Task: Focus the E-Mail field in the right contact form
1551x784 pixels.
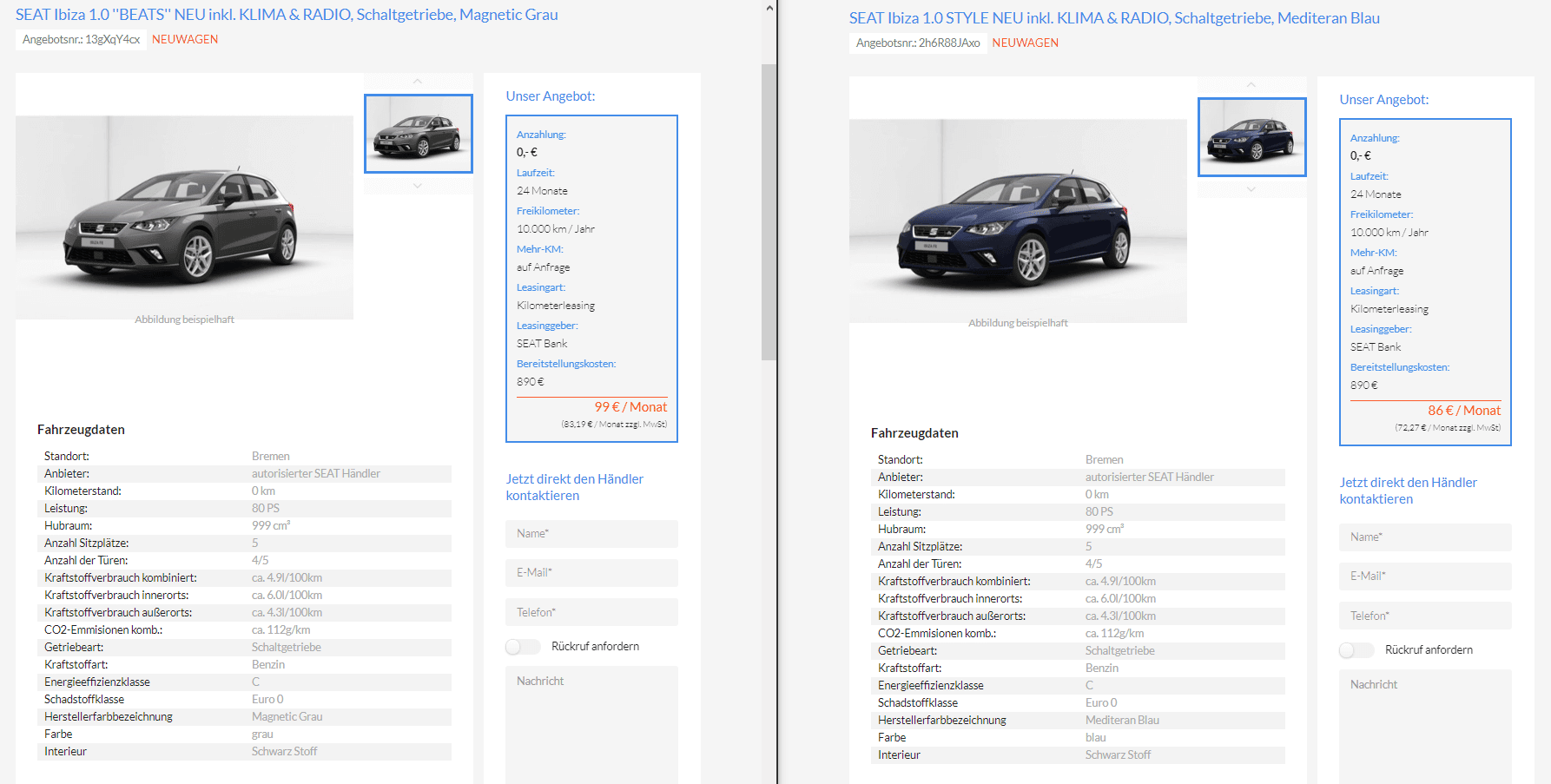Action: [x=1425, y=576]
